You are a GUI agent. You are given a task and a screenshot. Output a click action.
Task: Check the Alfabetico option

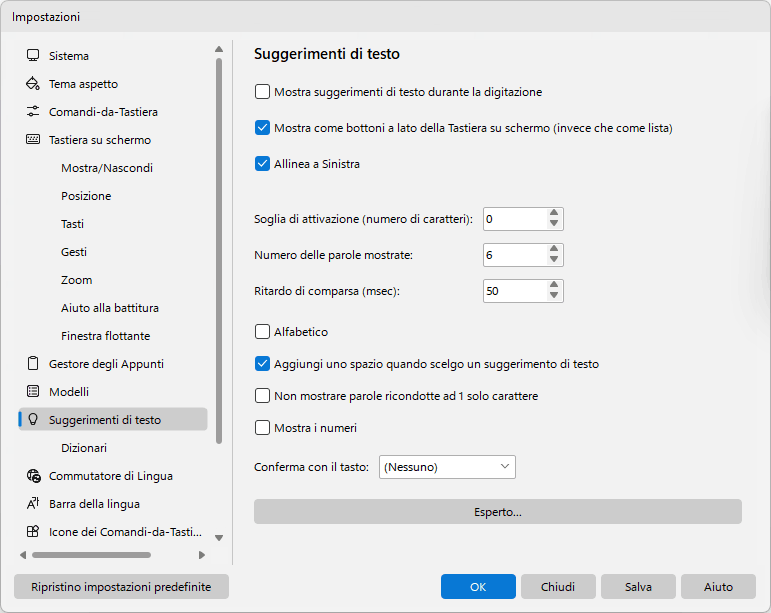coord(262,332)
